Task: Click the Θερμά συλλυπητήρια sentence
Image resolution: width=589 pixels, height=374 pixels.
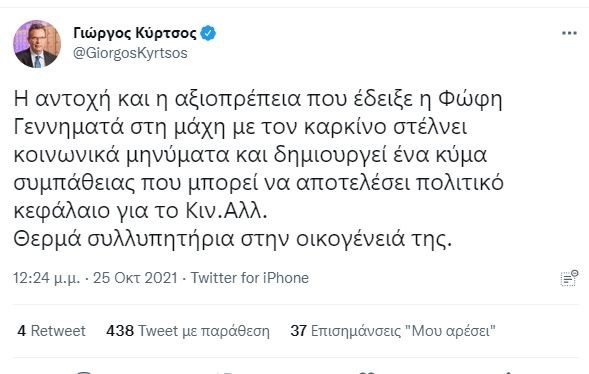Action: tap(233, 239)
